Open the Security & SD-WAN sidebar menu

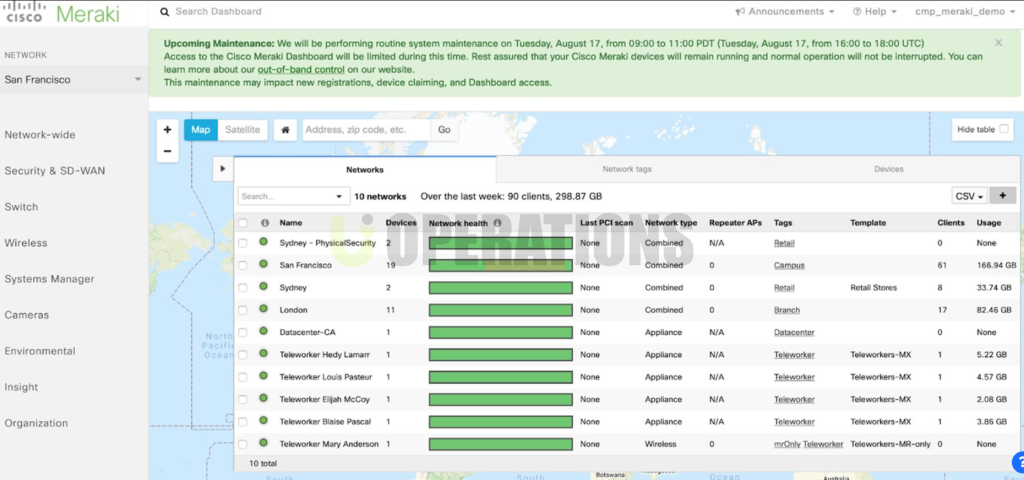55,171
